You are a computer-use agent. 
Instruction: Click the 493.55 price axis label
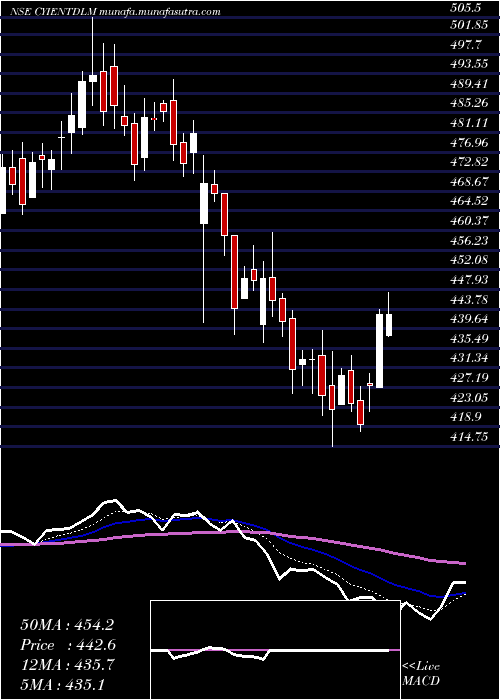(x=469, y=64)
